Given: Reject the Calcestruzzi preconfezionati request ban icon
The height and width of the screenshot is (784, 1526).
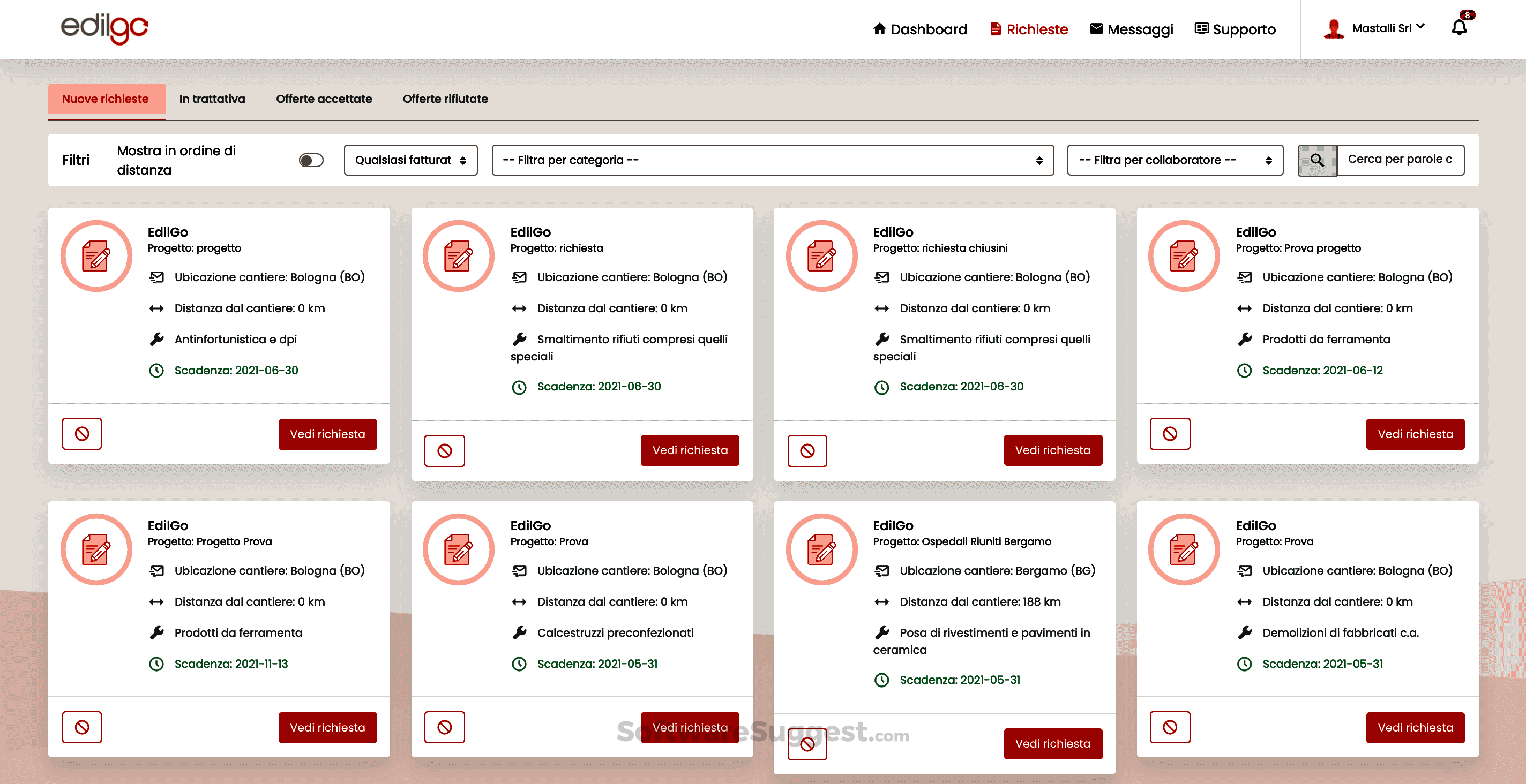Looking at the screenshot, I should [x=444, y=727].
